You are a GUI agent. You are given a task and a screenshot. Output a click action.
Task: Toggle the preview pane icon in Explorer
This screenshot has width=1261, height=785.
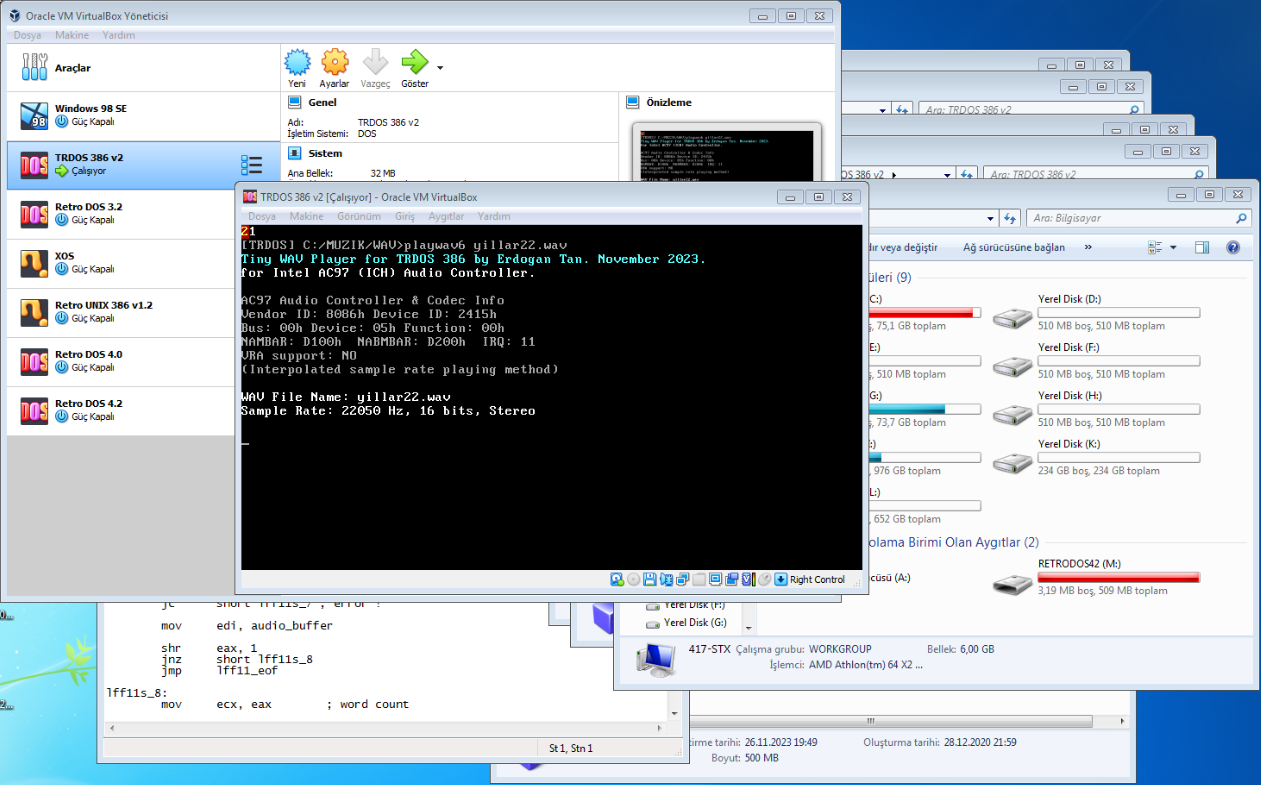point(1202,247)
